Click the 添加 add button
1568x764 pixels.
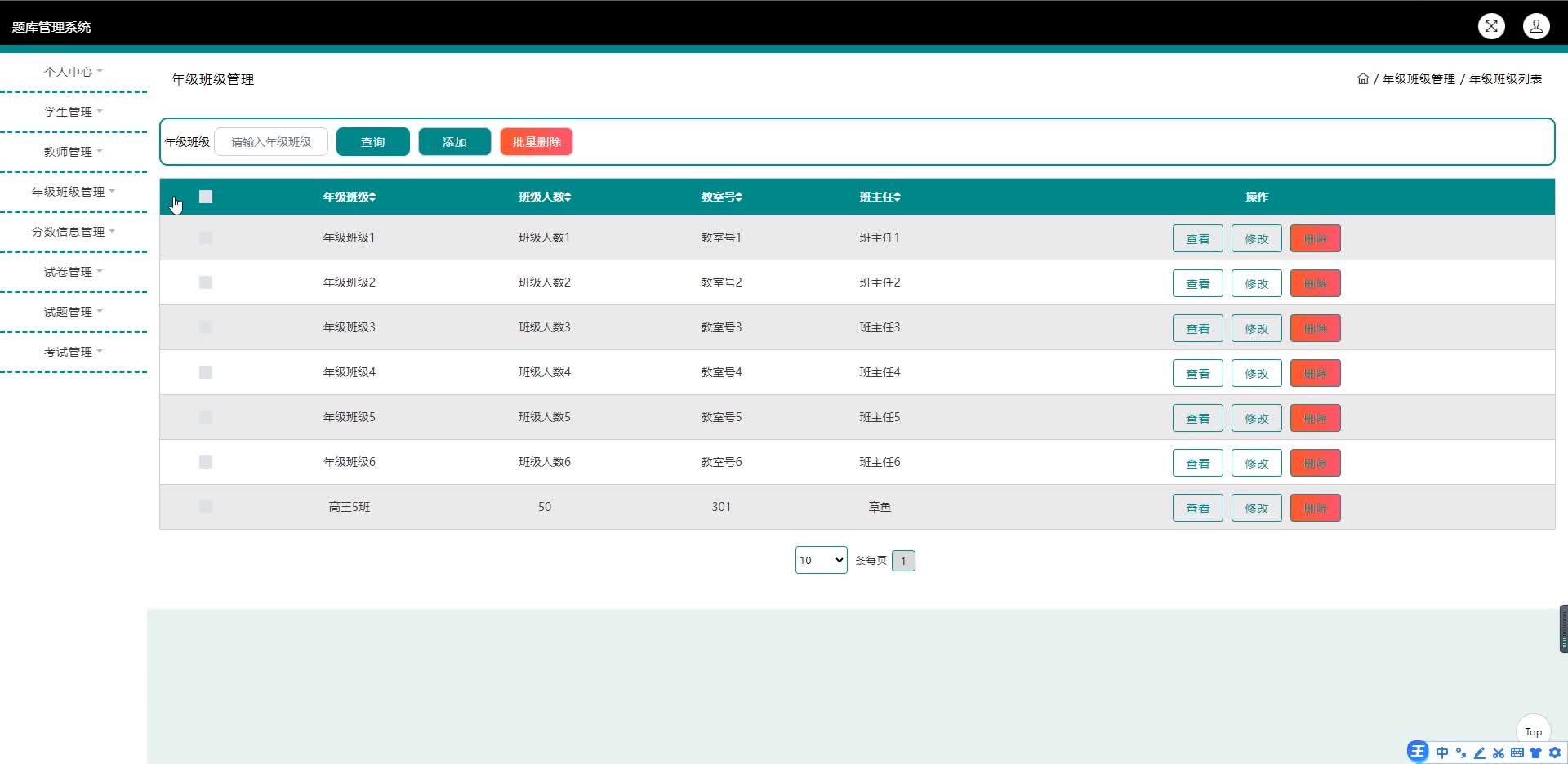click(x=455, y=142)
